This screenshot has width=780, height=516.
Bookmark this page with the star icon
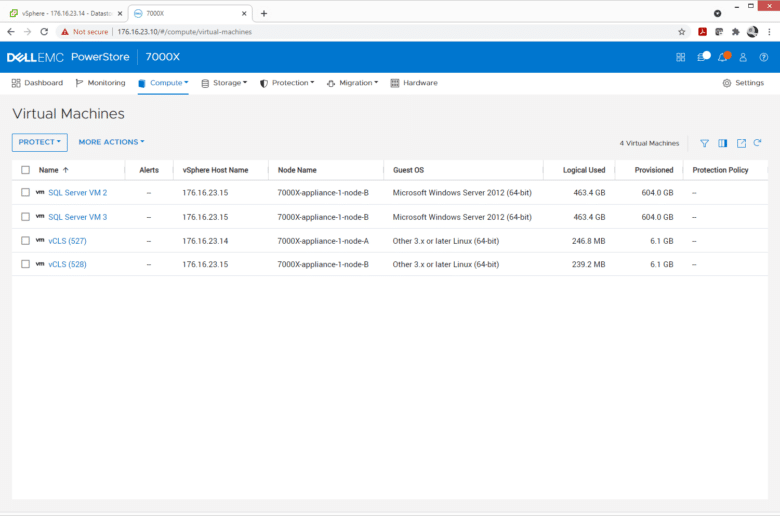point(682,32)
